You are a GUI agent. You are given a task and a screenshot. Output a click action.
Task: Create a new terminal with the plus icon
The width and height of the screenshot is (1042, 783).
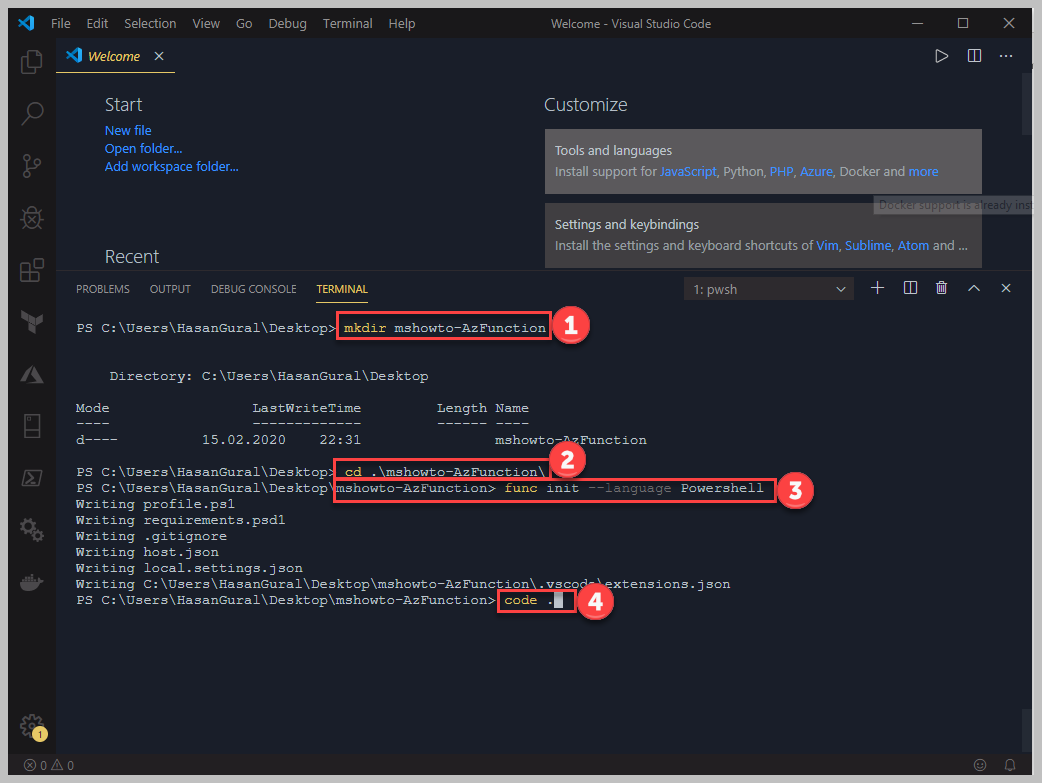coord(877,288)
